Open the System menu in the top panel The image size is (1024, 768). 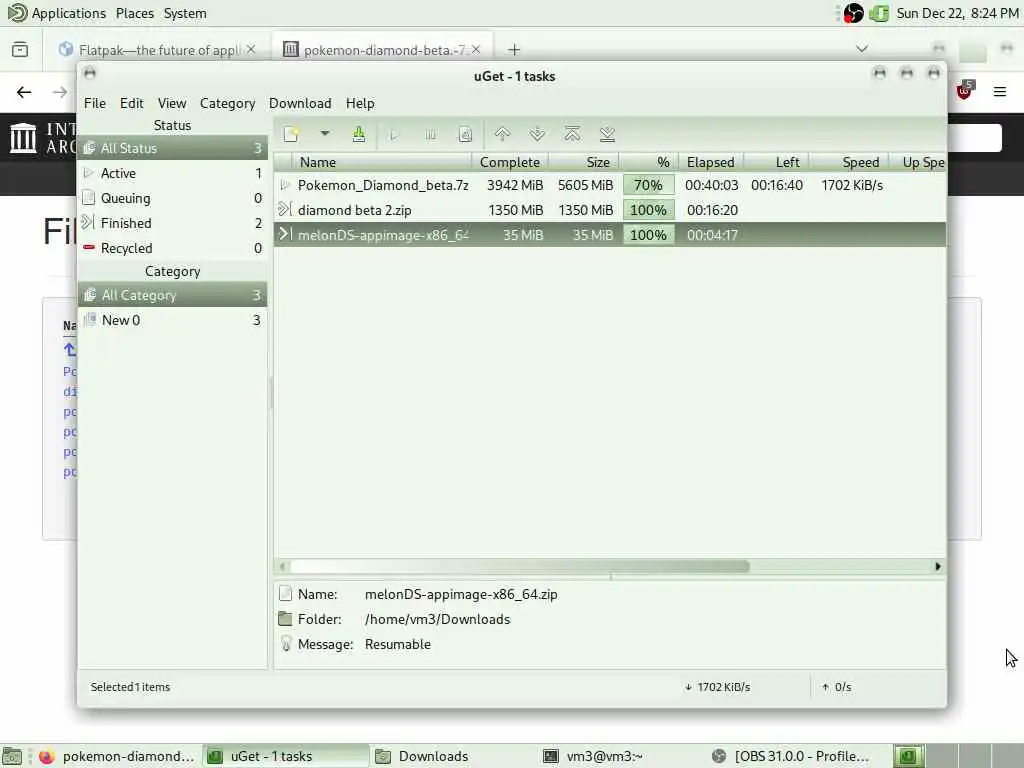185,13
